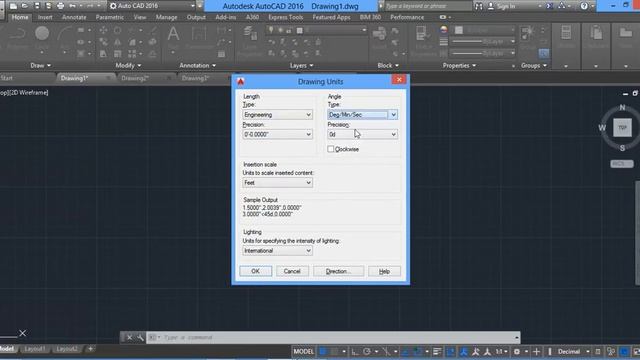640x360 pixels.
Task: Click the color wheel icon in Properties panel
Action: pyautogui.click(x=444, y=30)
